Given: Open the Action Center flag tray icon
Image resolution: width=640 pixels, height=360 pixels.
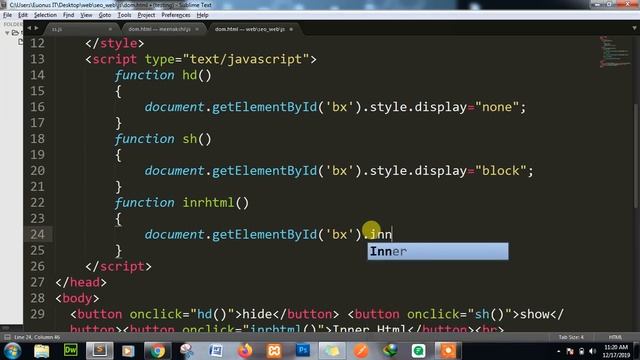Looking at the screenshot, I should coord(570,351).
